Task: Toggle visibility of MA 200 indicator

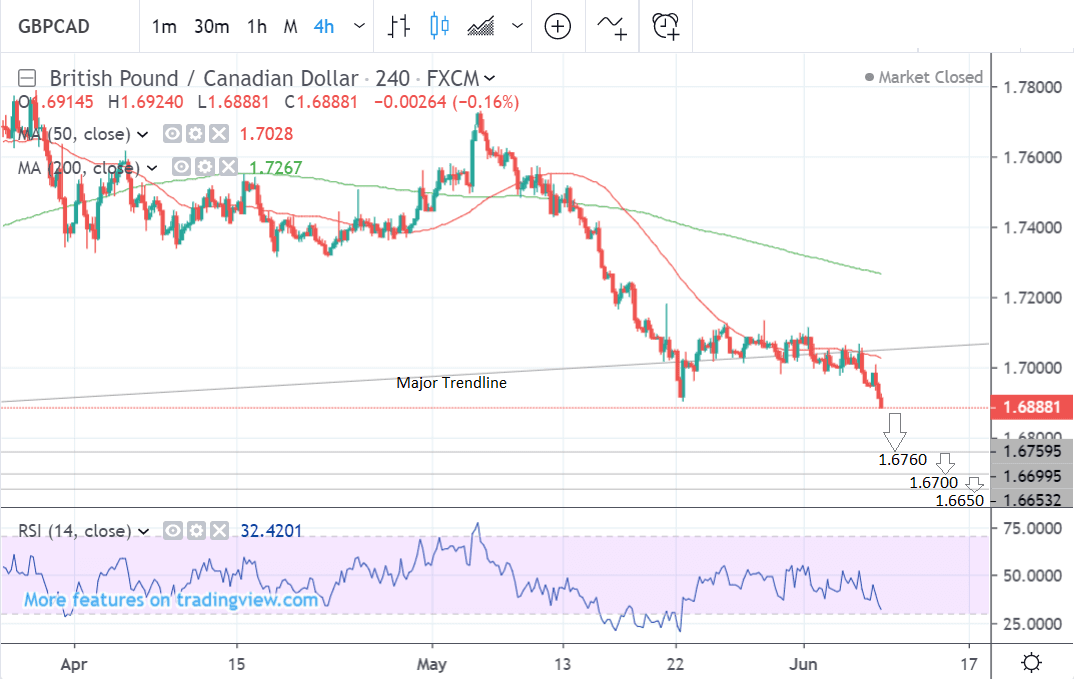Action: tap(180, 167)
